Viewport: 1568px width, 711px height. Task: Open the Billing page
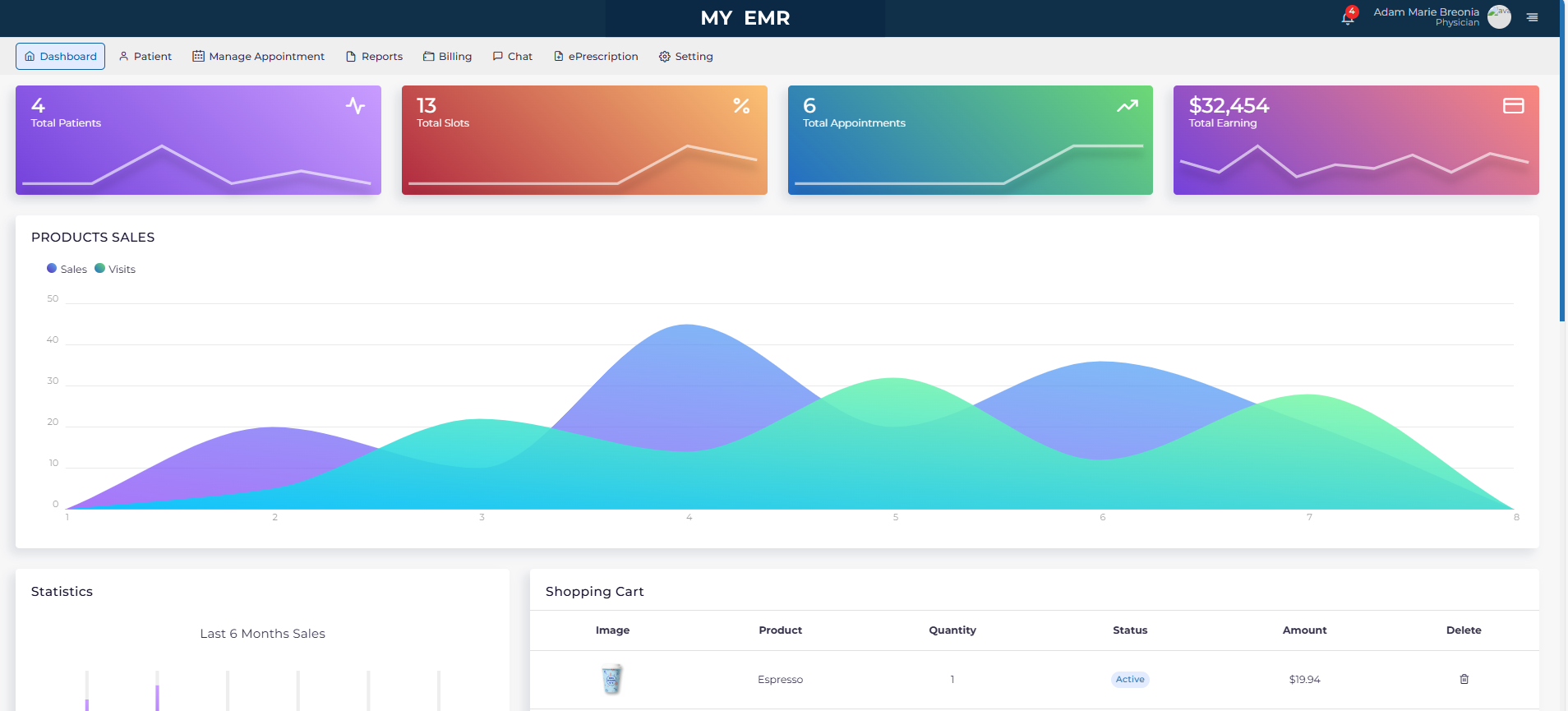447,57
